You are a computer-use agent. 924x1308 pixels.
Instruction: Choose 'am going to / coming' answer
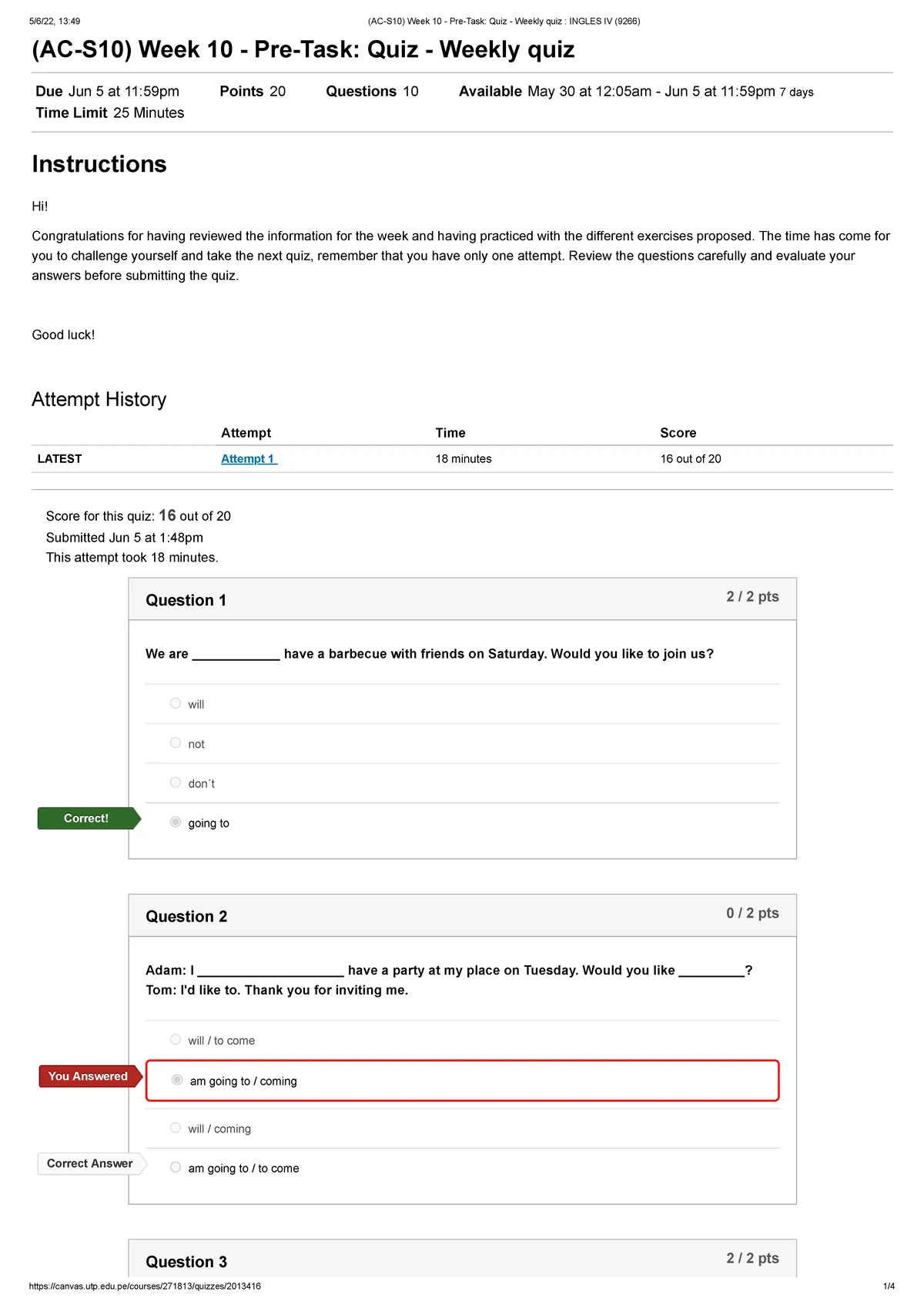177,1081
